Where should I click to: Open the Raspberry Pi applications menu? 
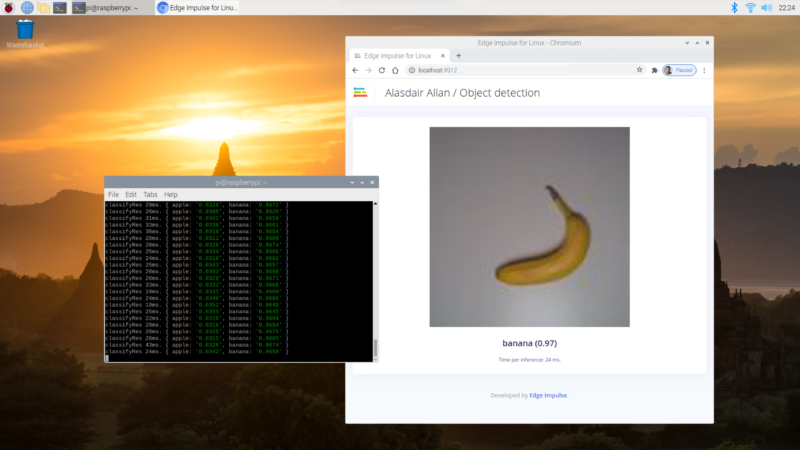9,8
